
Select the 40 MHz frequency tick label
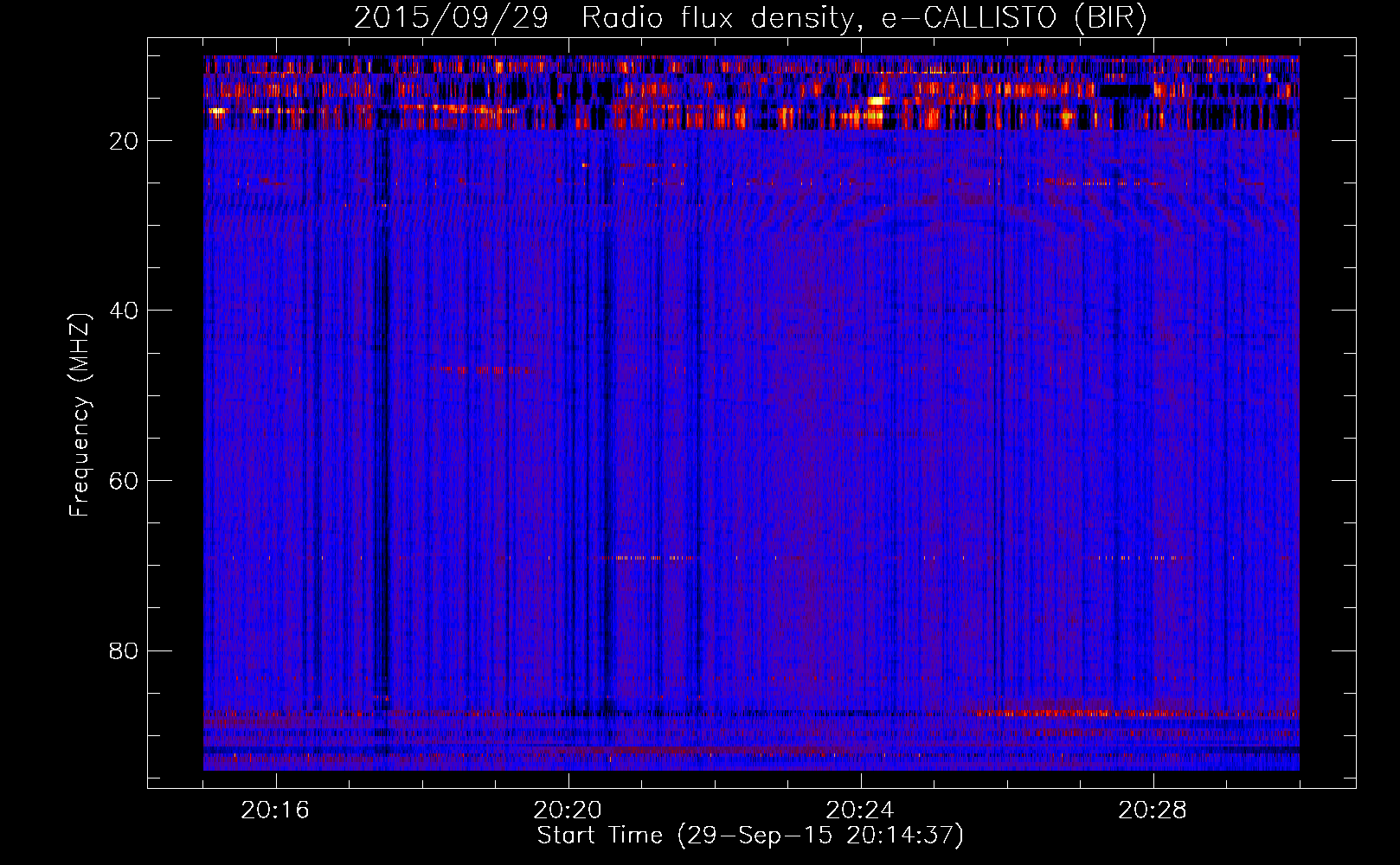pos(124,311)
